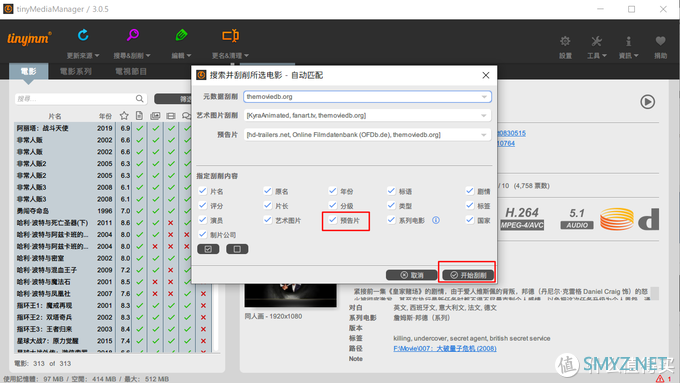The width and height of the screenshot is (680, 383).
Task: Open artwork scraper dropdown
Action: point(367,115)
